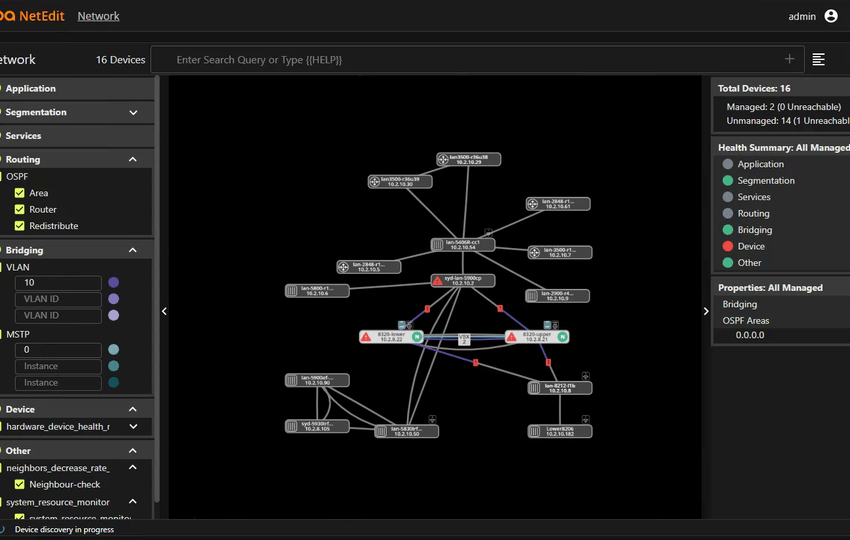
Task: Open the Network tab in header
Action: click(x=98, y=16)
